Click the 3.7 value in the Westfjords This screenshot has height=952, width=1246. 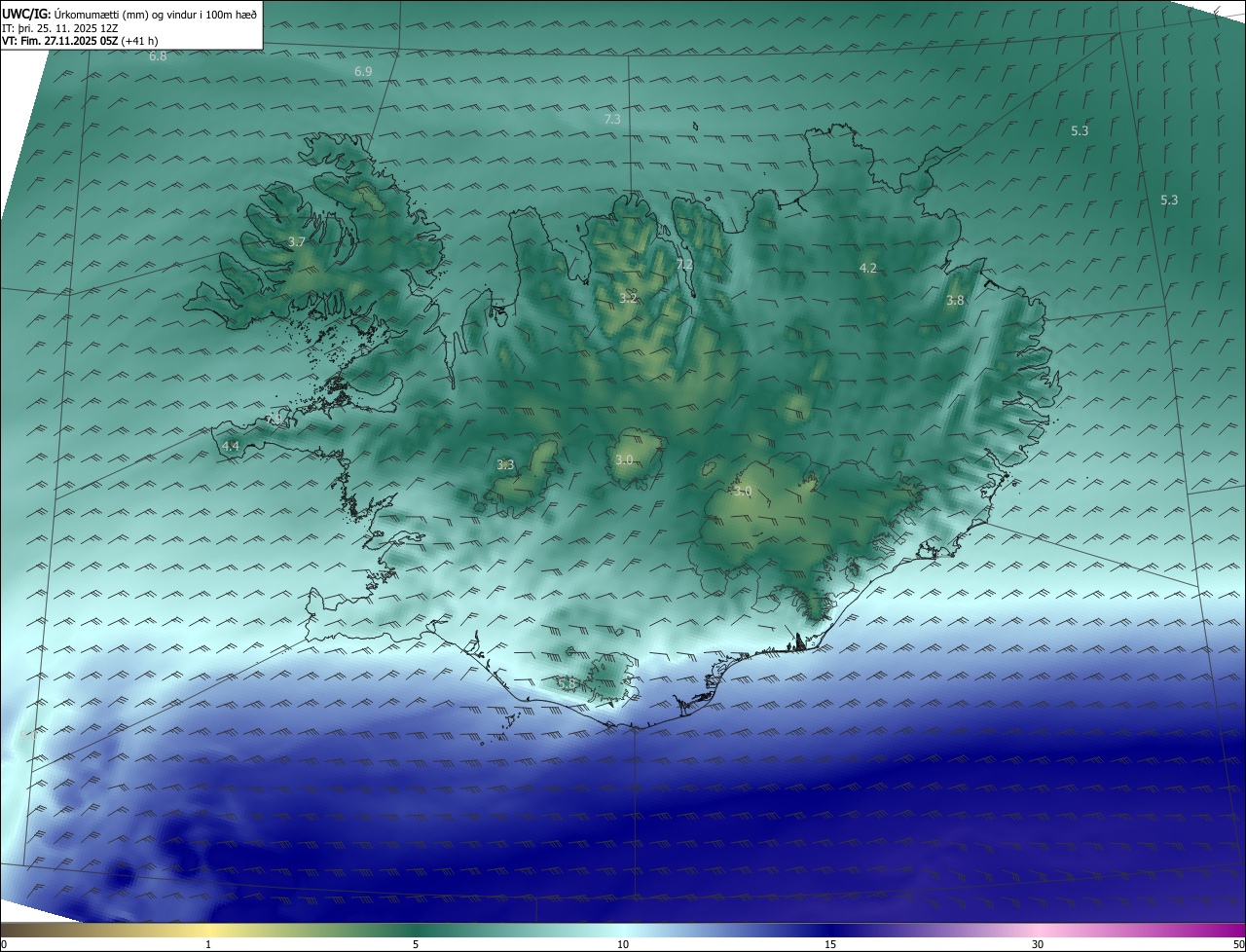pyautogui.click(x=297, y=241)
